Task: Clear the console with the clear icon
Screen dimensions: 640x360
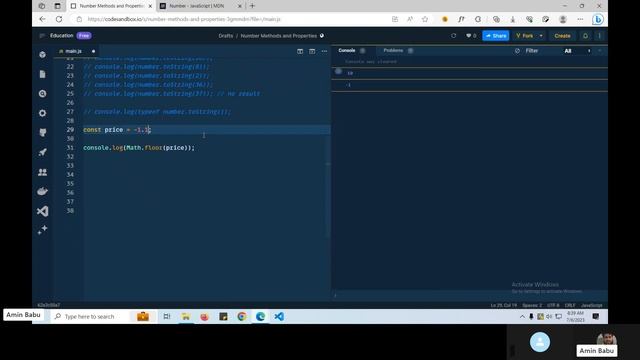Action: click(517, 51)
